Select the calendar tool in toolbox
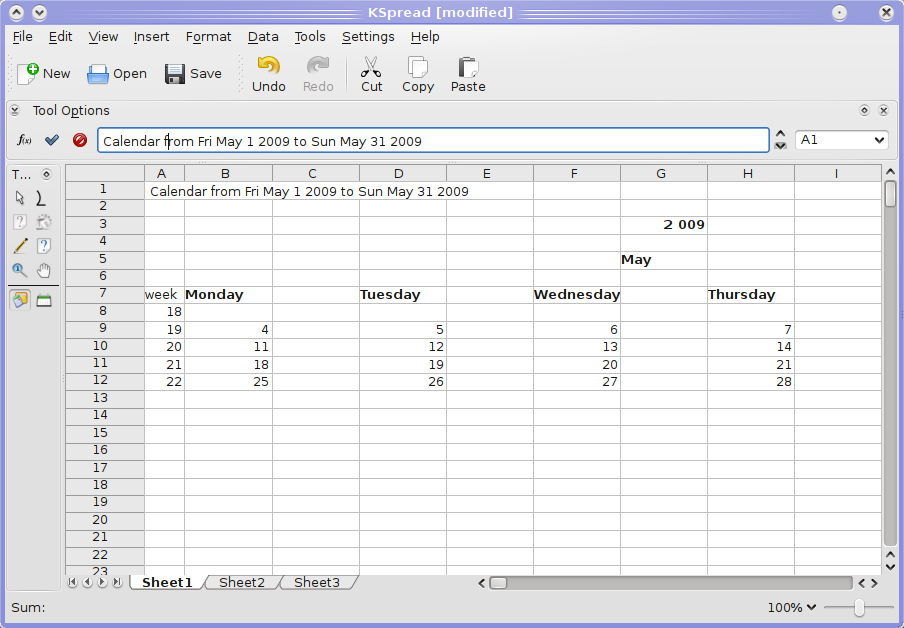Viewport: 904px width, 628px height. click(x=44, y=300)
